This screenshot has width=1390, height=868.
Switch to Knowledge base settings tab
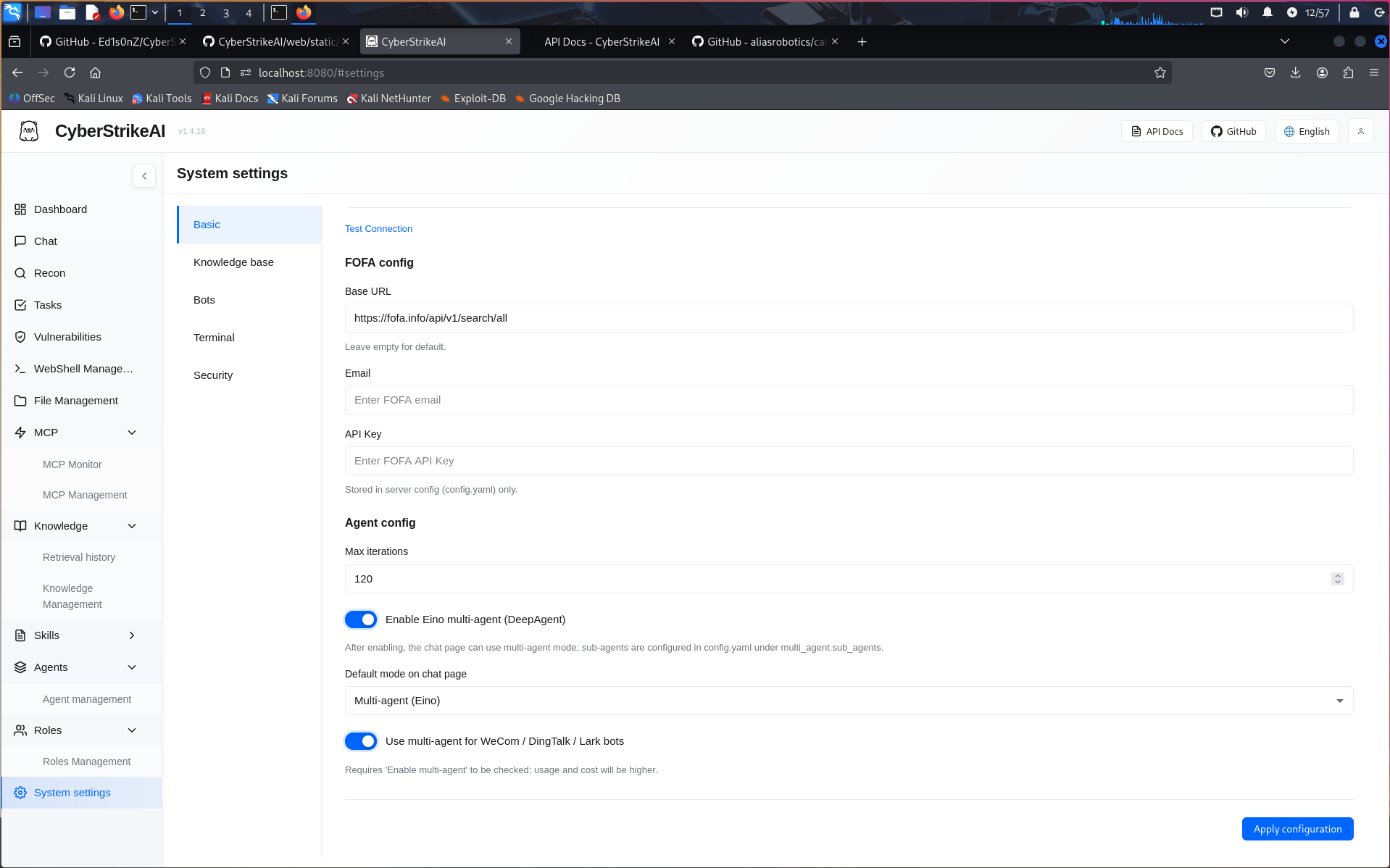click(249, 262)
